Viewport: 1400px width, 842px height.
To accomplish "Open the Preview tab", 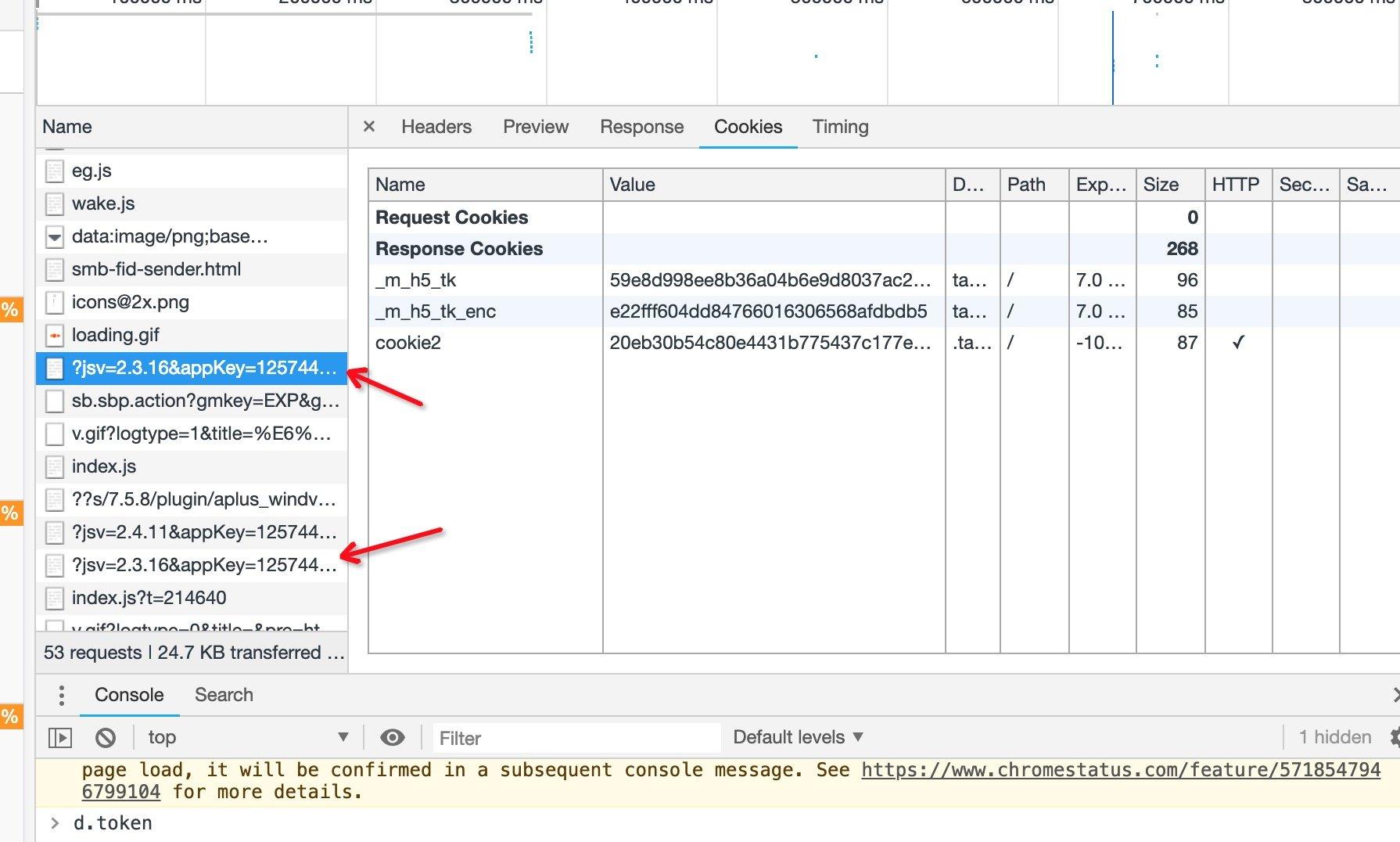I will (536, 127).
